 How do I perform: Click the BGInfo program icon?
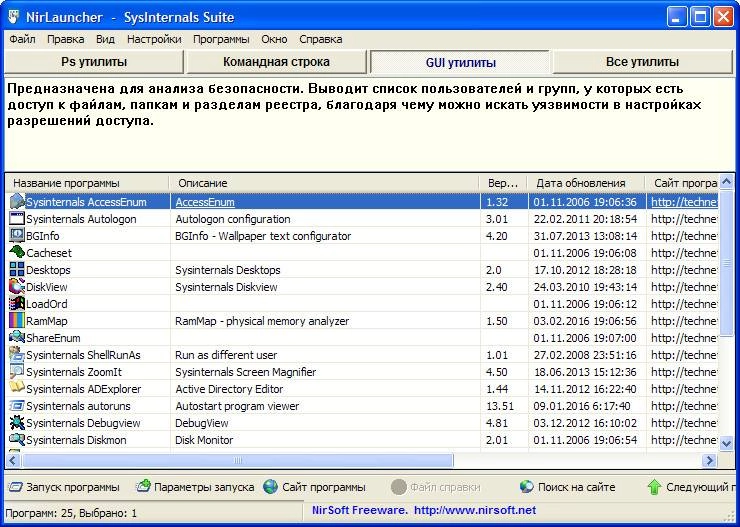pyautogui.click(x=17, y=235)
